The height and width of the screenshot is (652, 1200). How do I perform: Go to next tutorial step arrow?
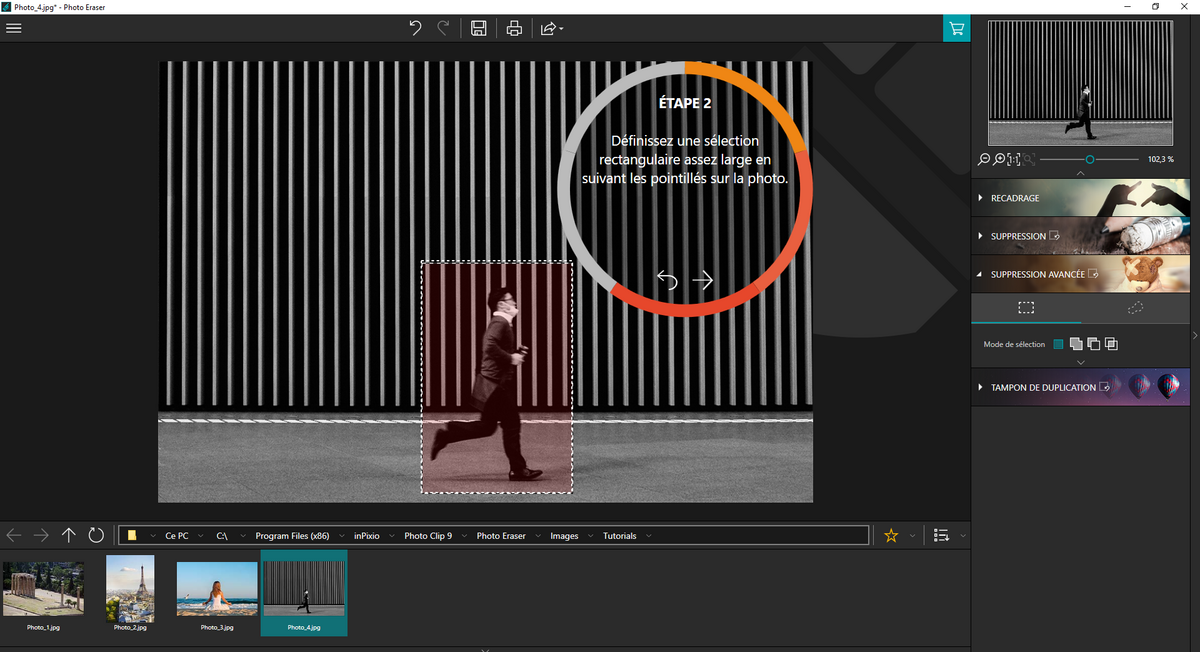click(703, 281)
